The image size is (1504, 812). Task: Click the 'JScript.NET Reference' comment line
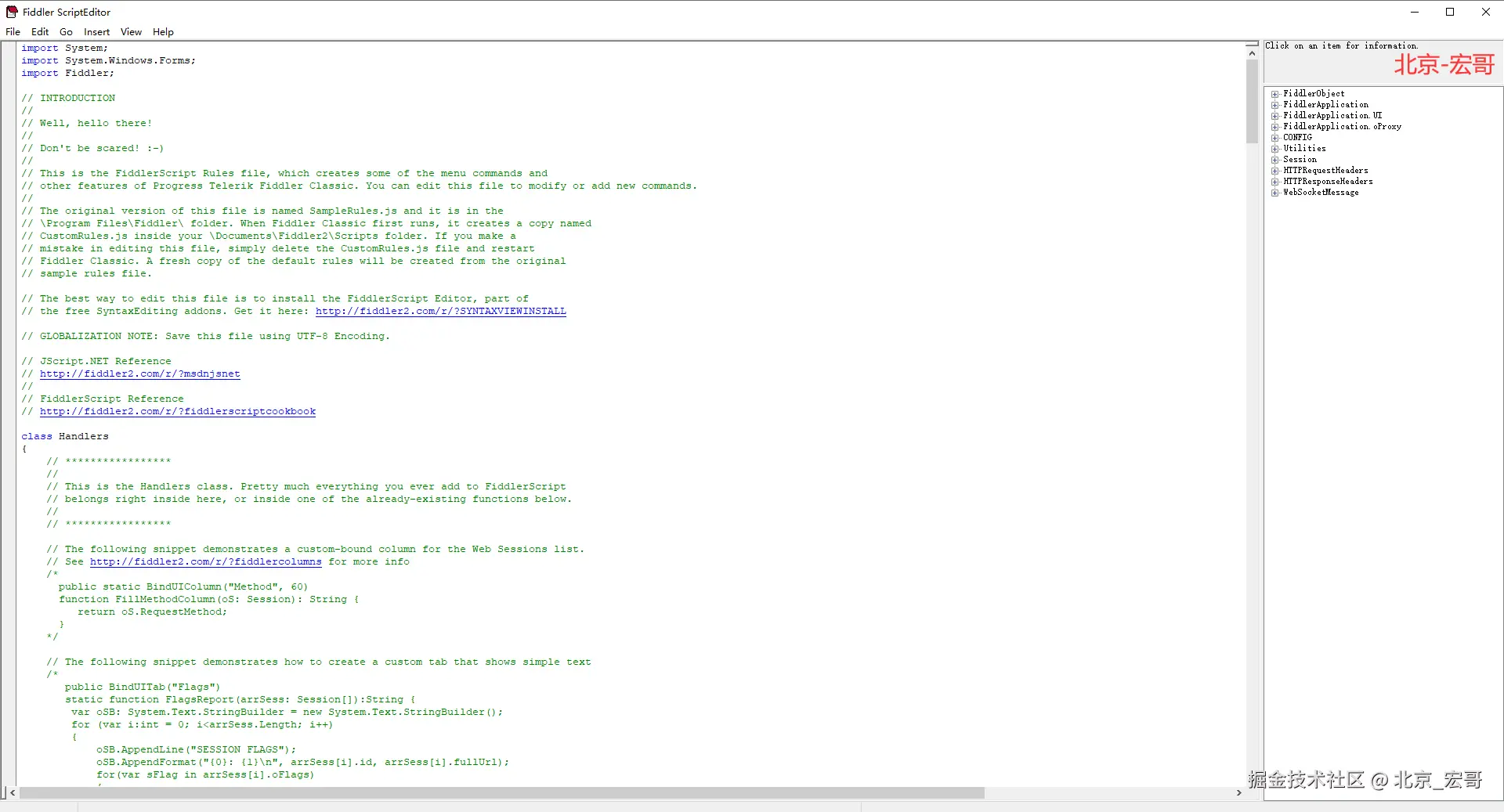click(x=96, y=362)
